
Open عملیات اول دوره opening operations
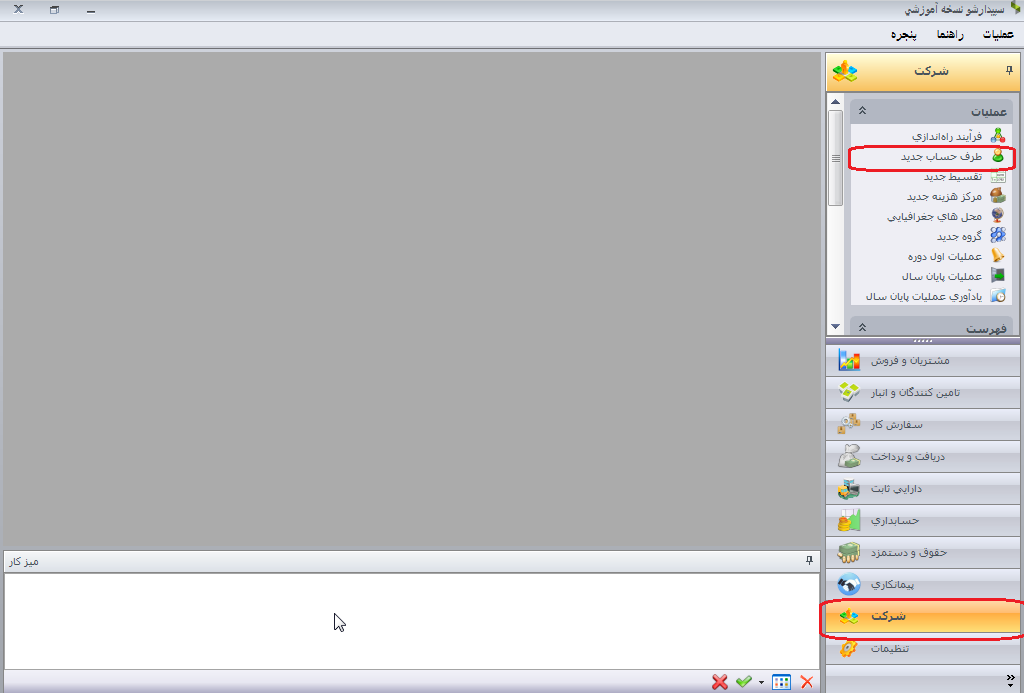(956, 256)
